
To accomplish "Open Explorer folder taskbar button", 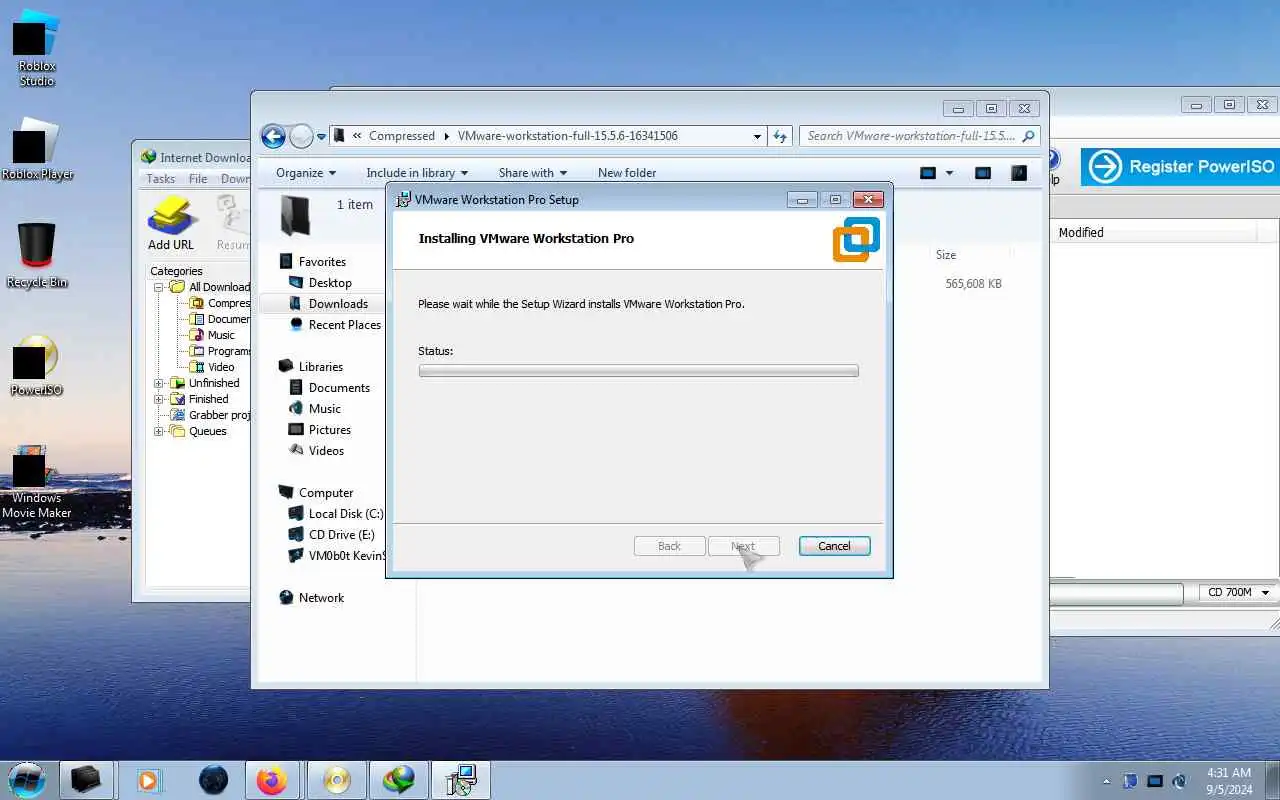I will point(86,780).
